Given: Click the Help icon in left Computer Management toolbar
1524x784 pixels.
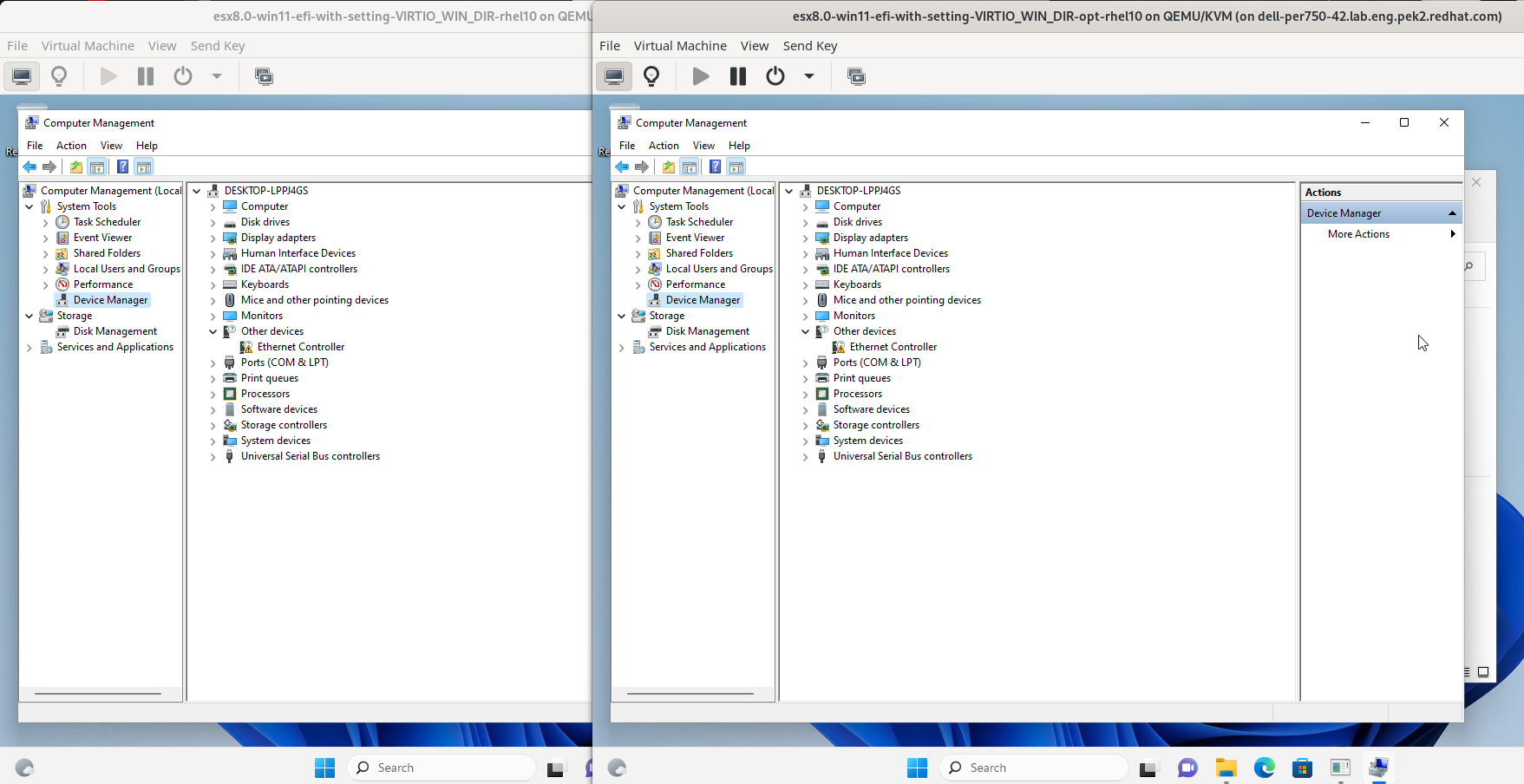Looking at the screenshot, I should point(122,167).
